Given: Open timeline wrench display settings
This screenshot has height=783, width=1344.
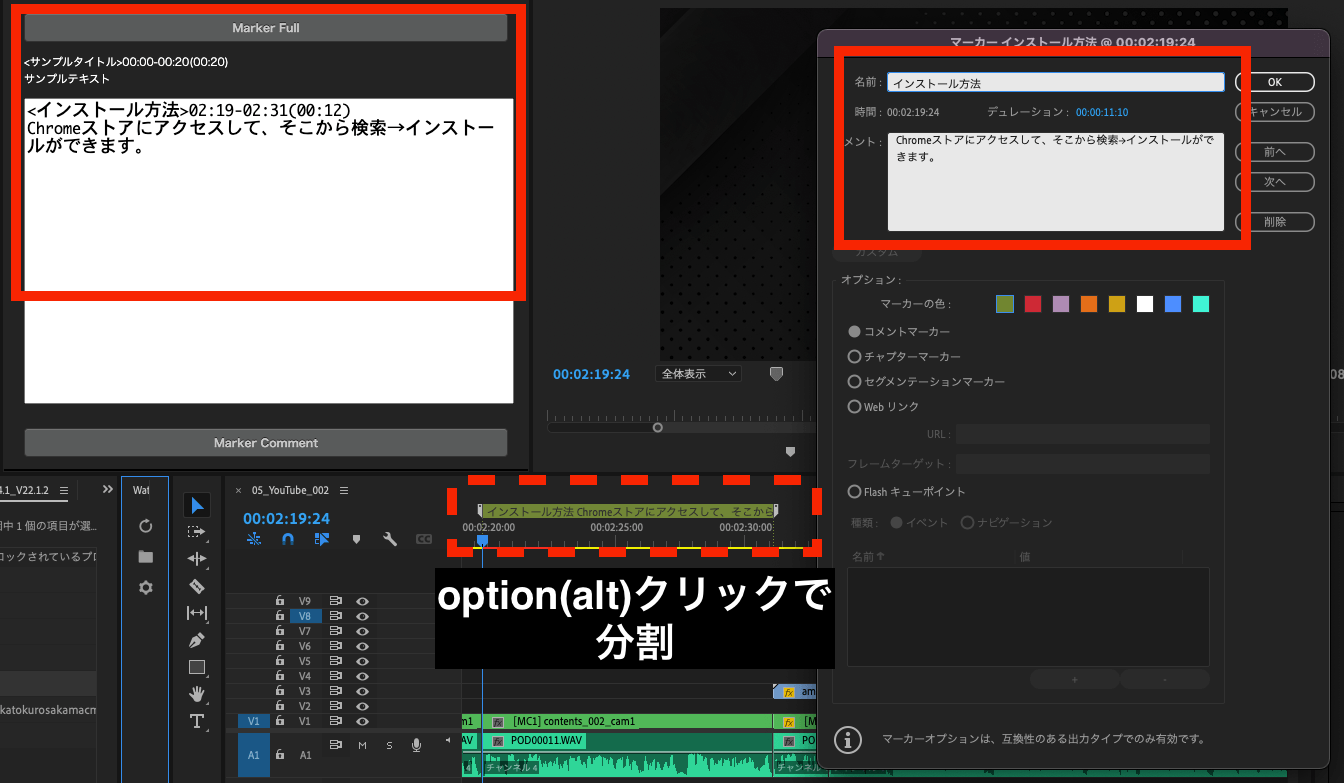Looking at the screenshot, I should (391, 539).
